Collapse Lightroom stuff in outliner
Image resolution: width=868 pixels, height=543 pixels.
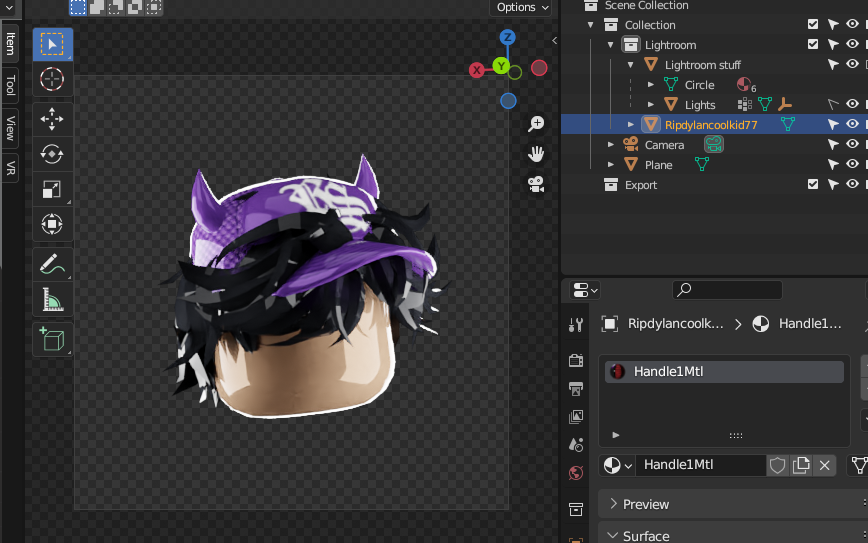631,65
